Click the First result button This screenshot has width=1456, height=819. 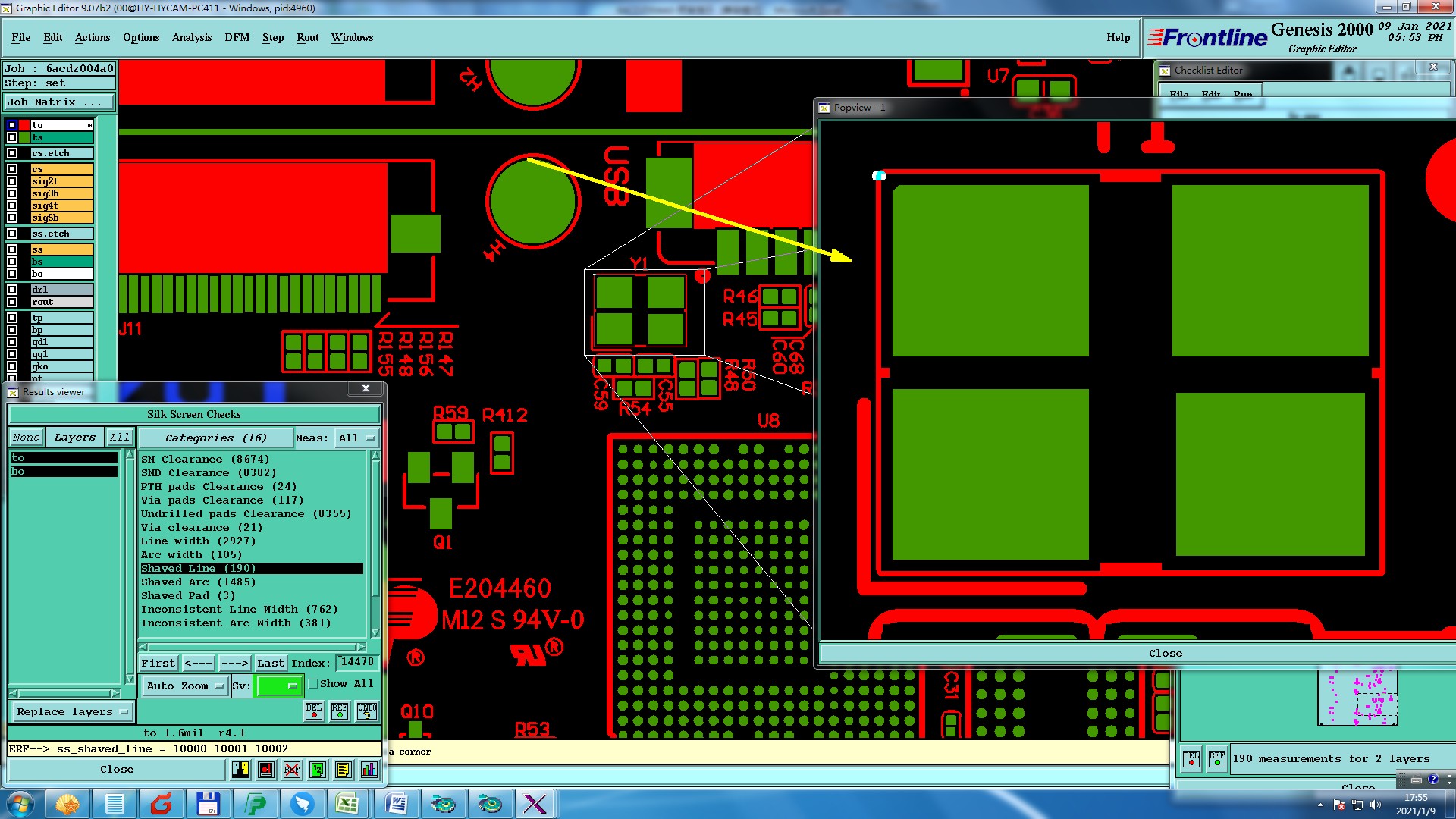click(158, 663)
